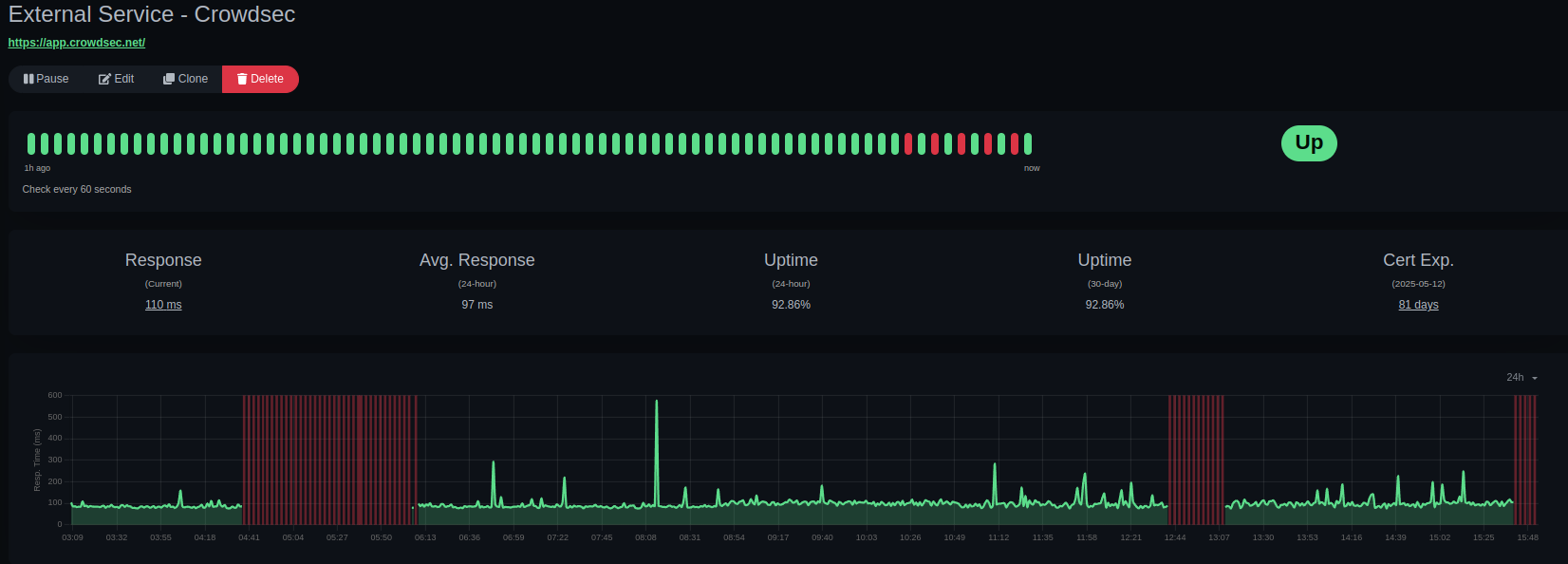Click the "(Current)" label under Response

click(163, 284)
